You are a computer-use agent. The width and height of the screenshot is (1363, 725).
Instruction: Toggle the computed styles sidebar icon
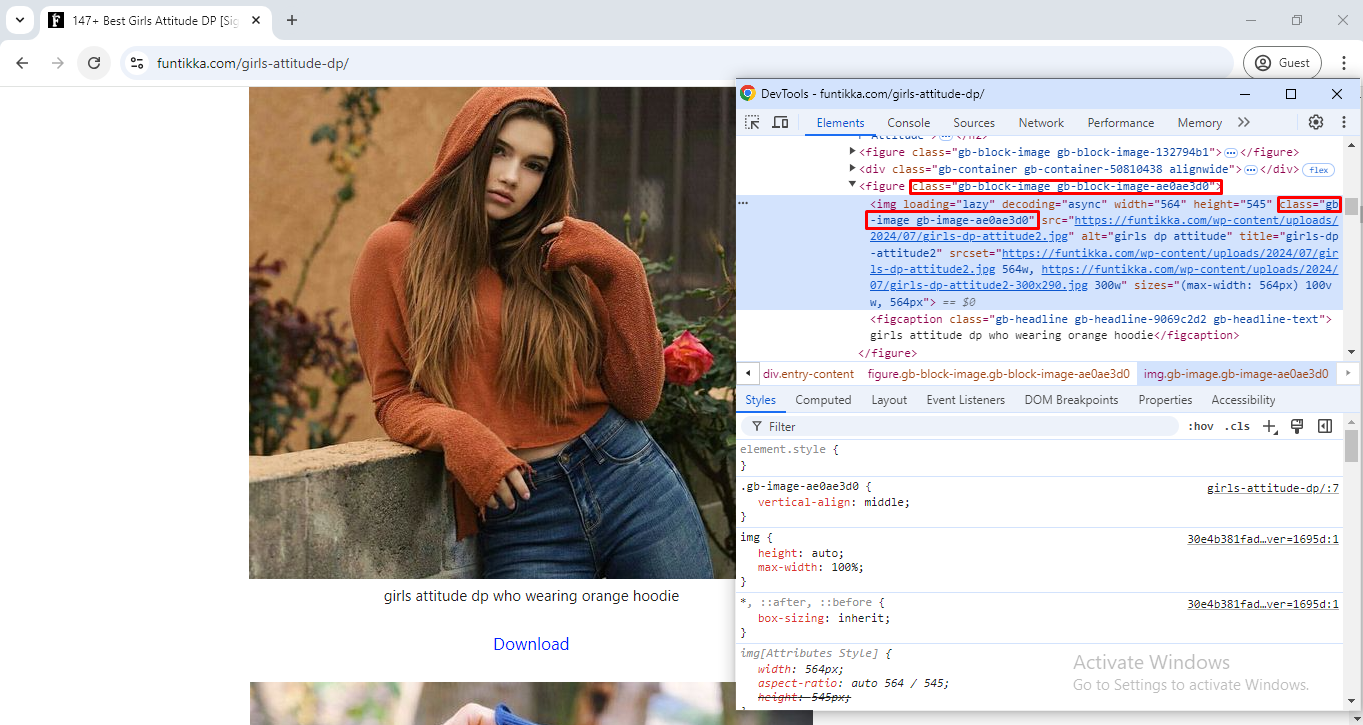[x=1325, y=426]
